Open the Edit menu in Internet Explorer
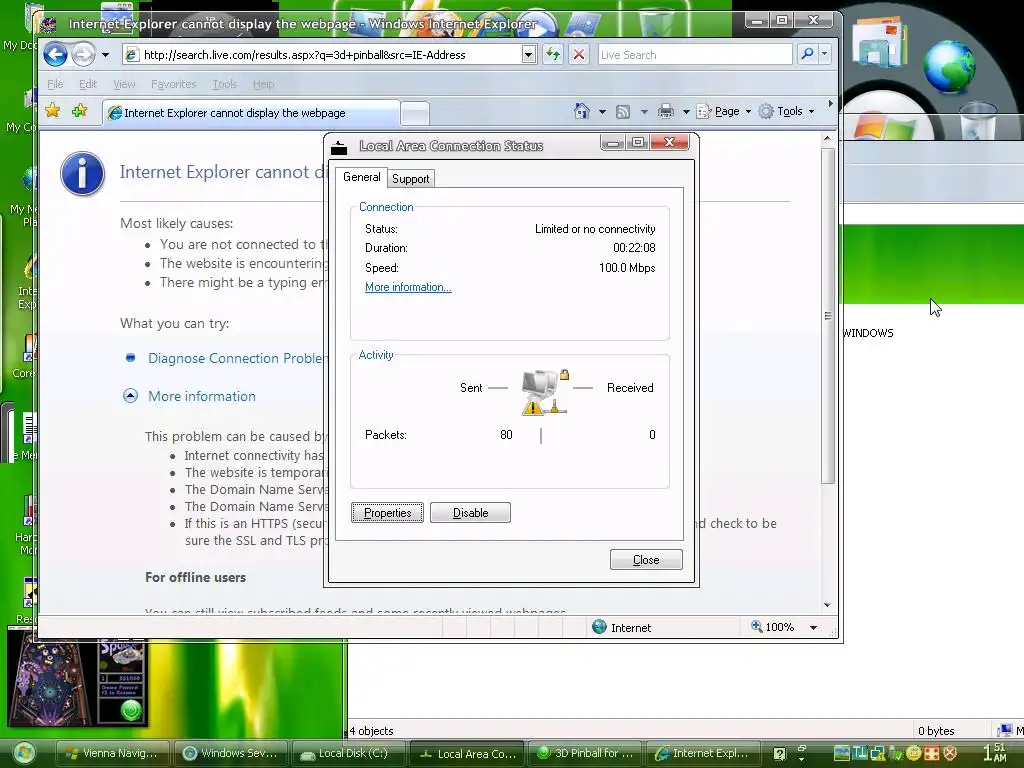Image resolution: width=1024 pixels, height=768 pixels. tap(88, 84)
